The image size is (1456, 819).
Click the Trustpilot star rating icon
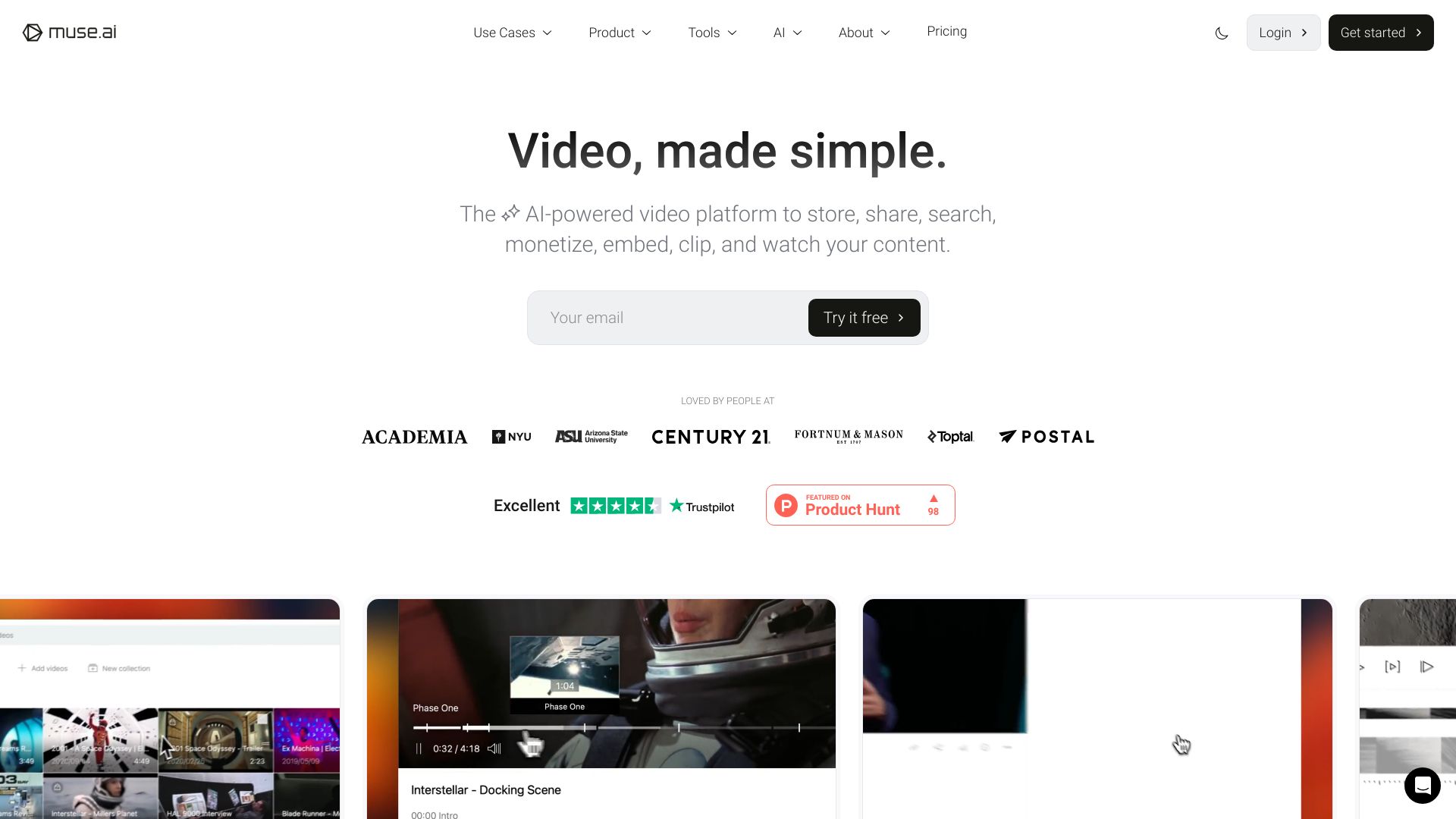(614, 506)
